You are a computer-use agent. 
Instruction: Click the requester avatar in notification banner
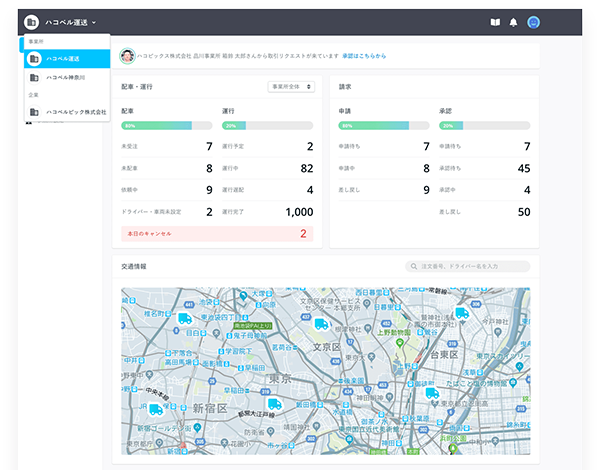point(127,56)
